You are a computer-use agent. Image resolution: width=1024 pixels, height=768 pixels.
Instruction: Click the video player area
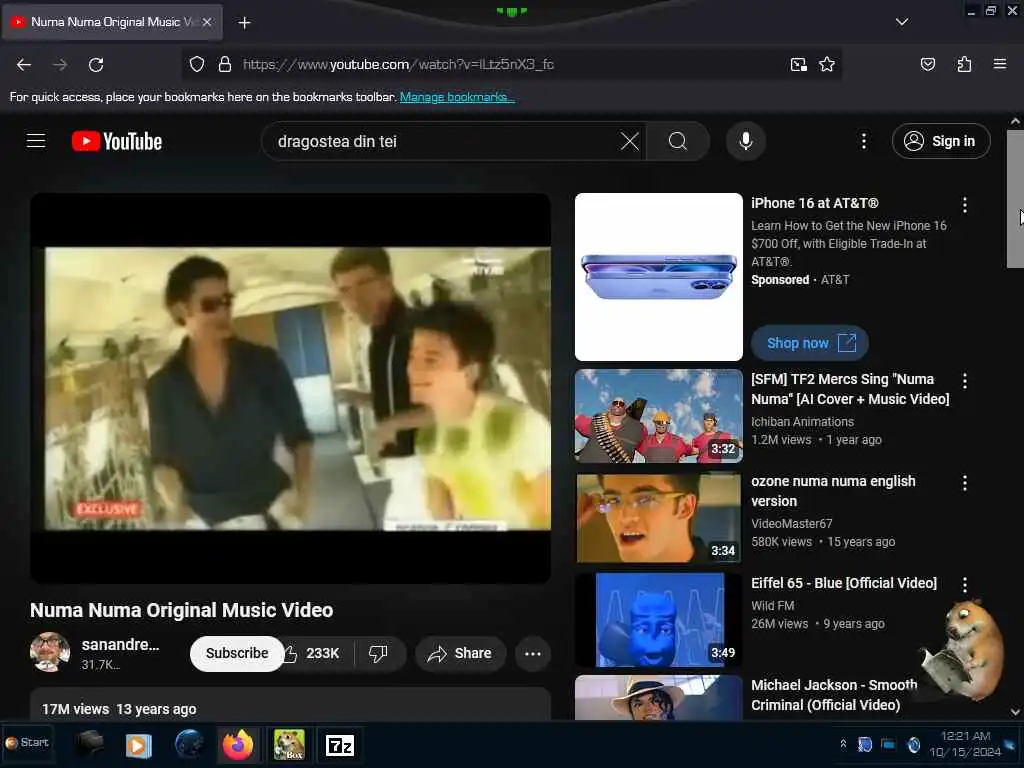[x=291, y=388]
